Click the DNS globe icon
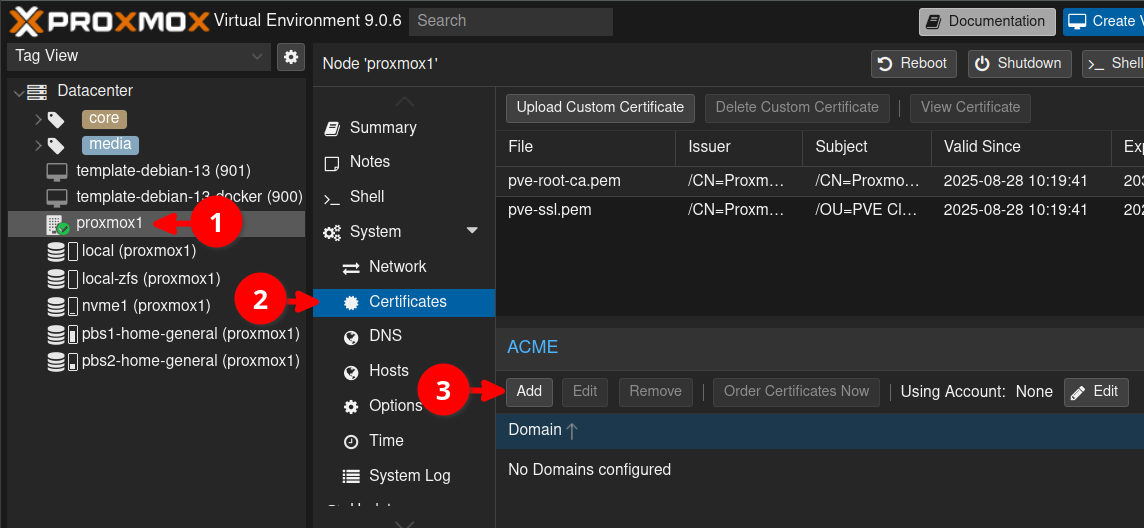Image resolution: width=1144 pixels, height=528 pixels. tap(352, 337)
